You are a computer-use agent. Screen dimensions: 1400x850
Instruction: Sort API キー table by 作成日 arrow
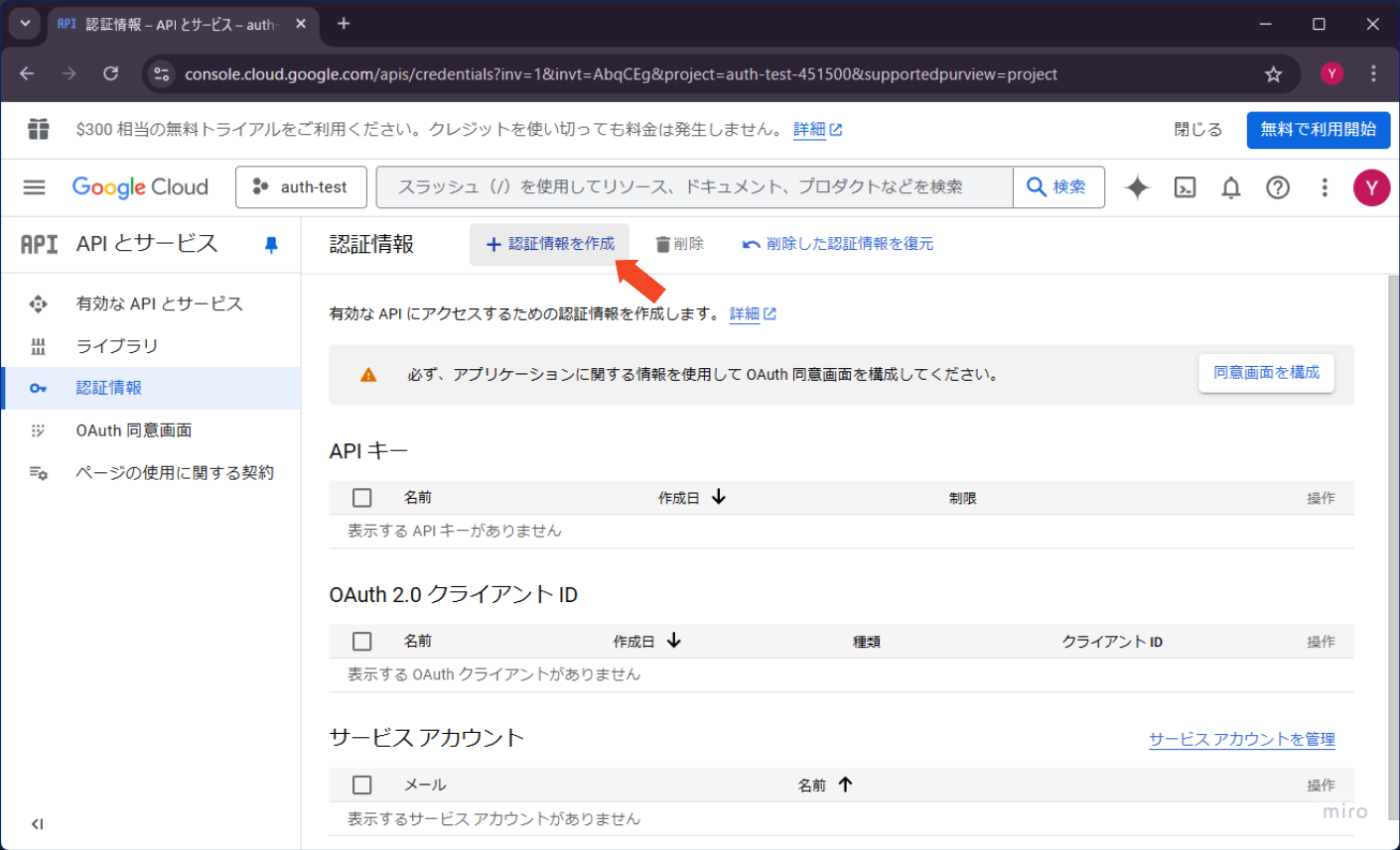718,497
